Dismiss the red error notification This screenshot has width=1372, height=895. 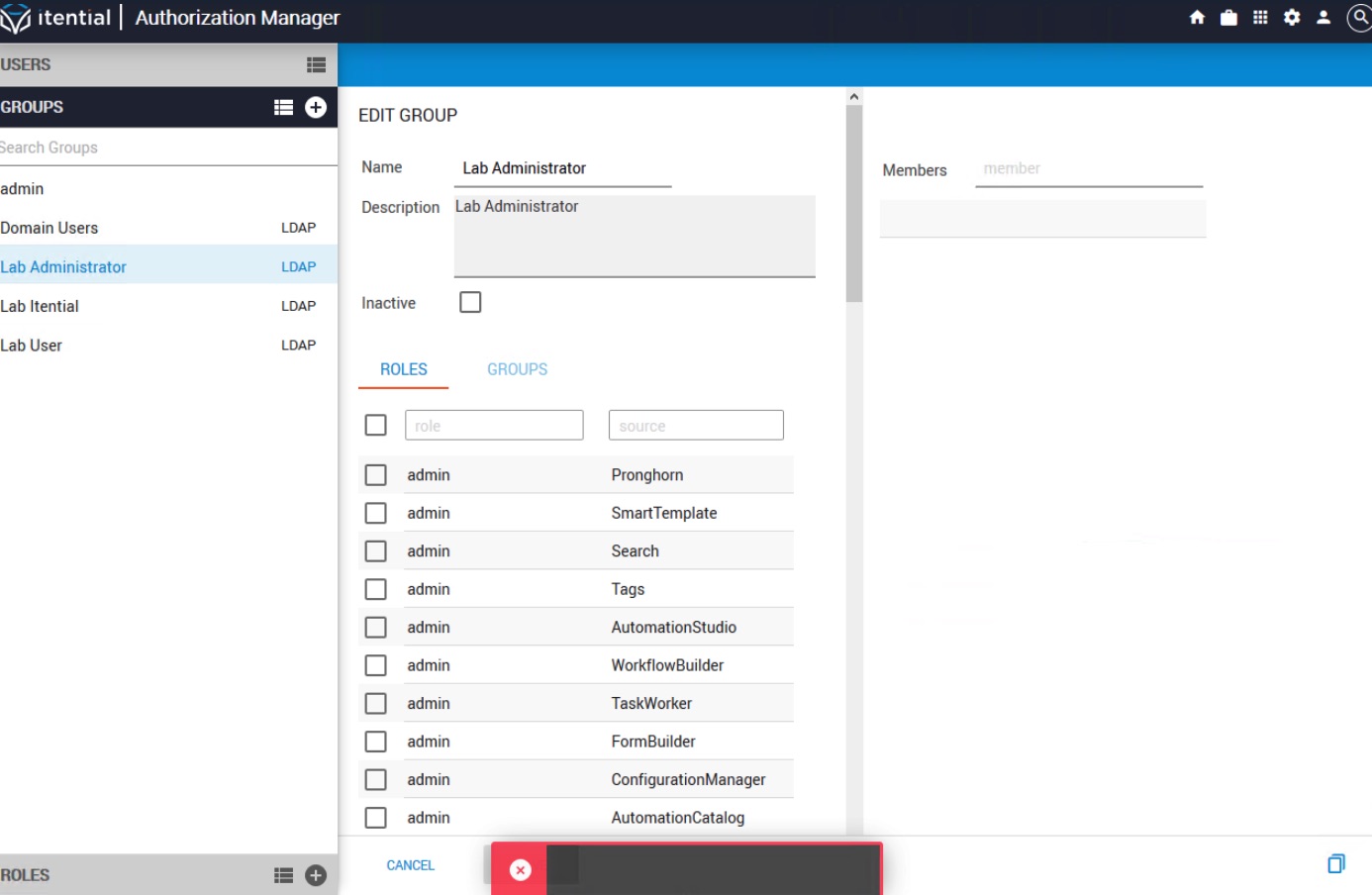(520, 869)
